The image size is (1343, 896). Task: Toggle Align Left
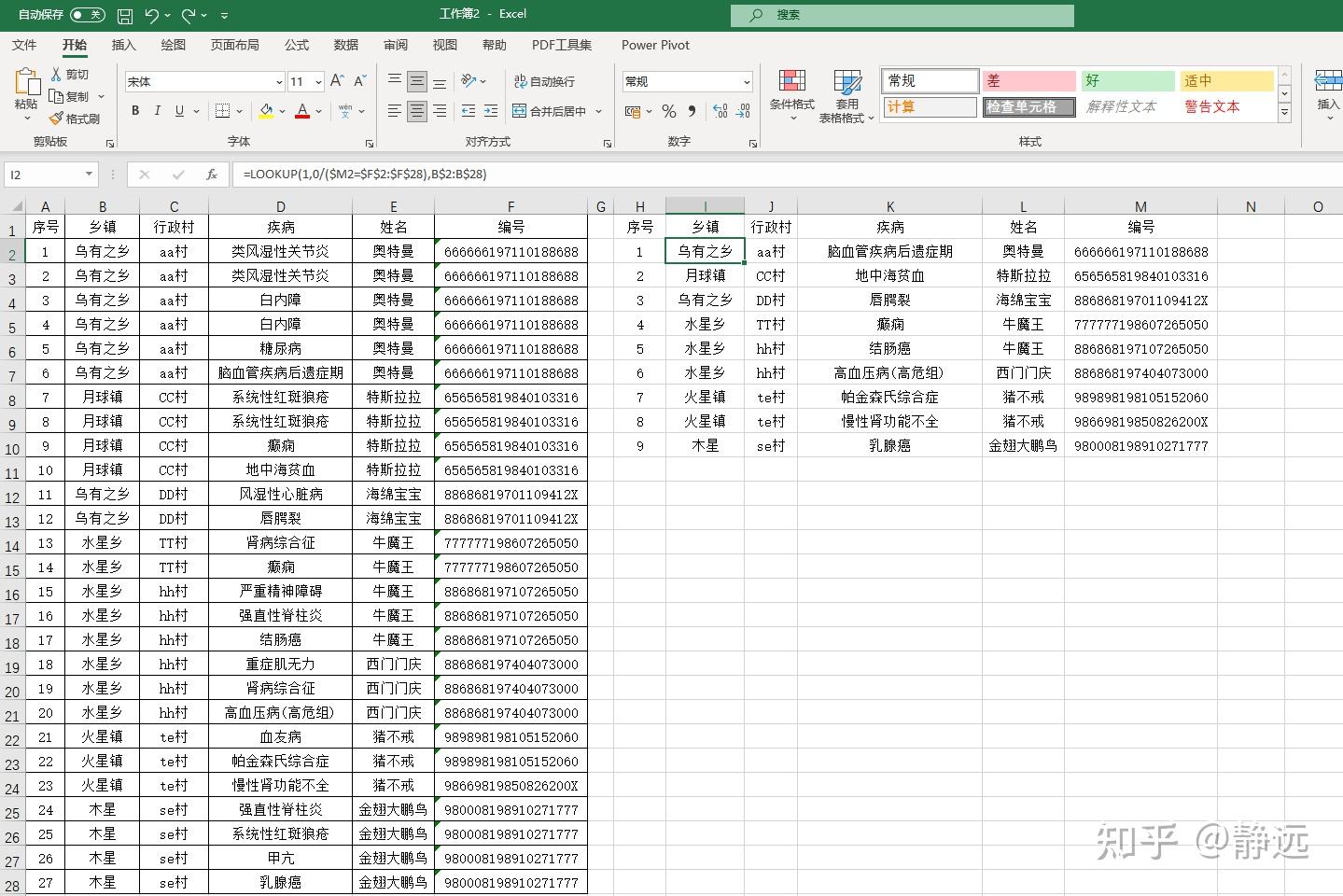[x=395, y=111]
